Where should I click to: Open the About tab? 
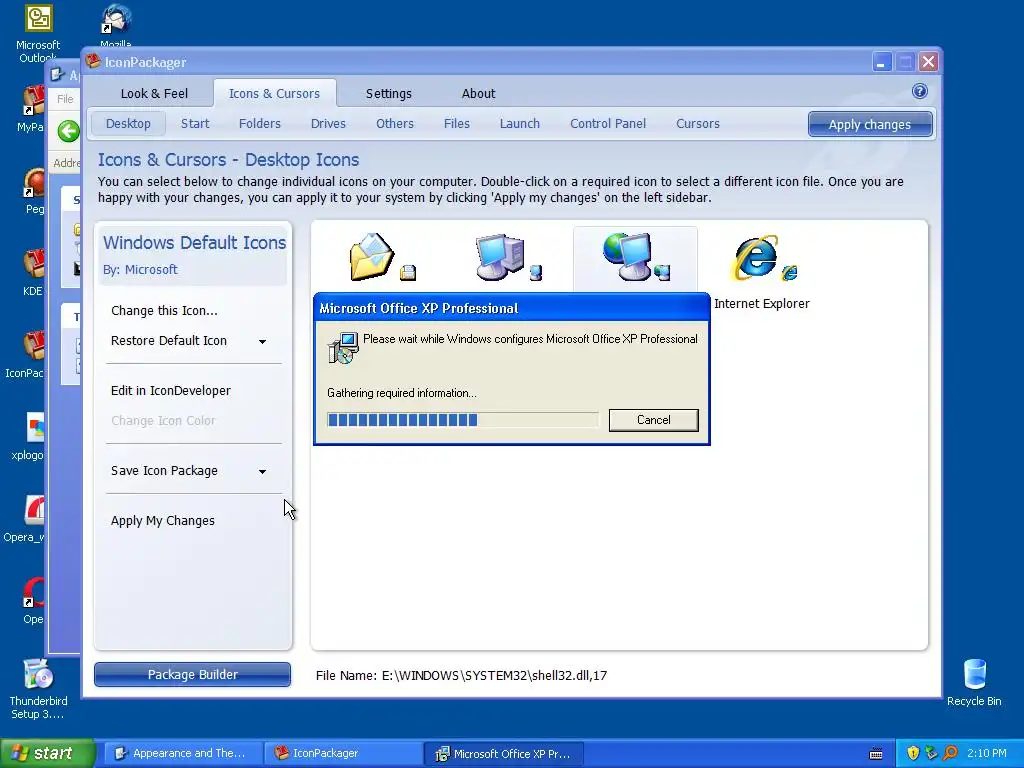[x=478, y=93]
